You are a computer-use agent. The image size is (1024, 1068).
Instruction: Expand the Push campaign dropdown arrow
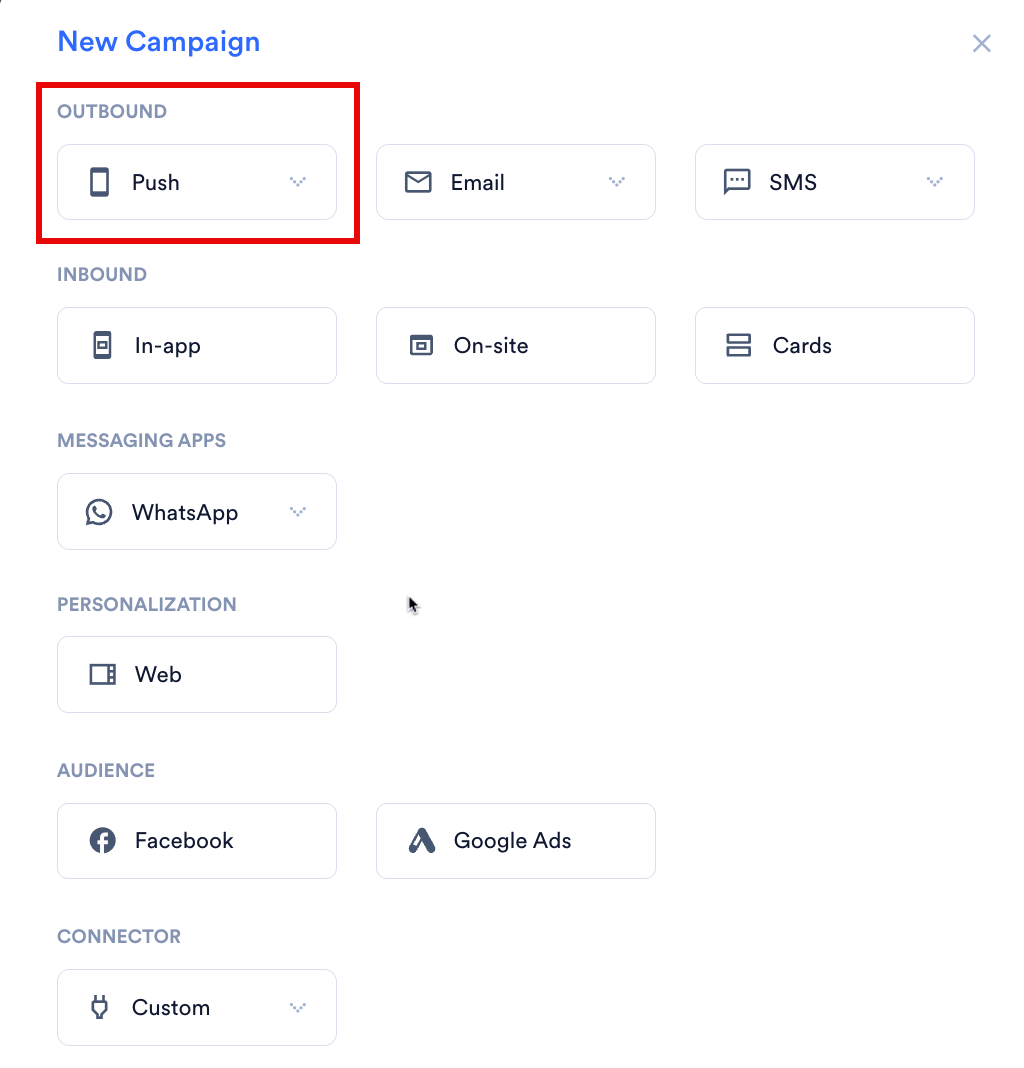pos(298,181)
